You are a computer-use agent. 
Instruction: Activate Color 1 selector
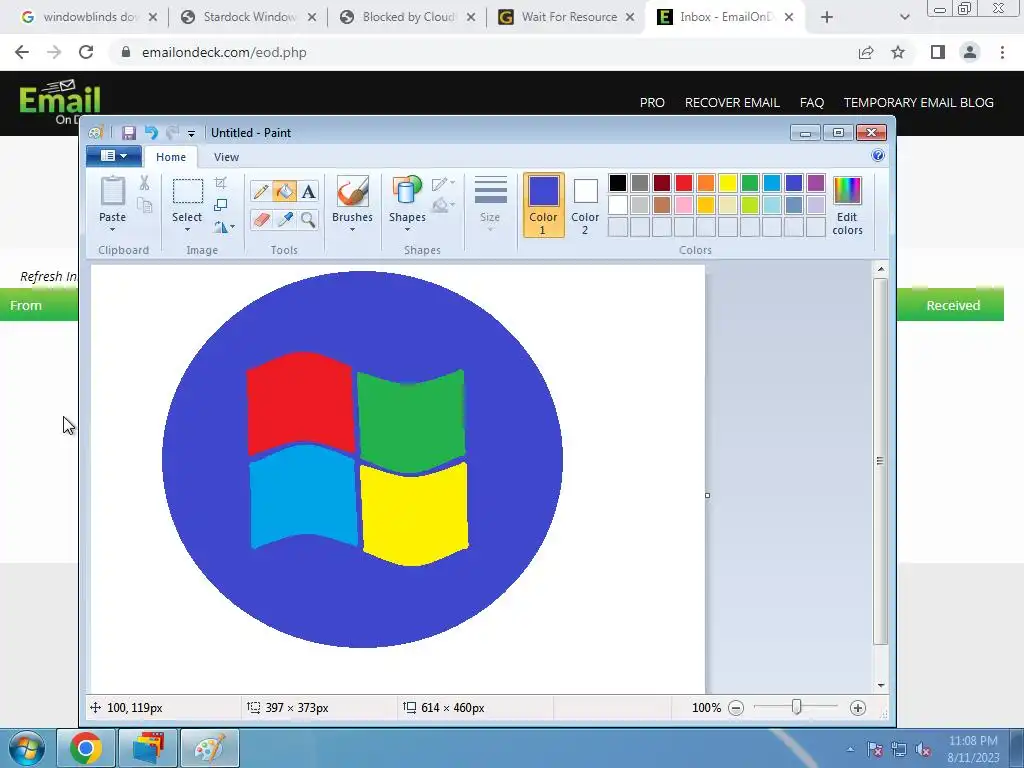(x=543, y=205)
